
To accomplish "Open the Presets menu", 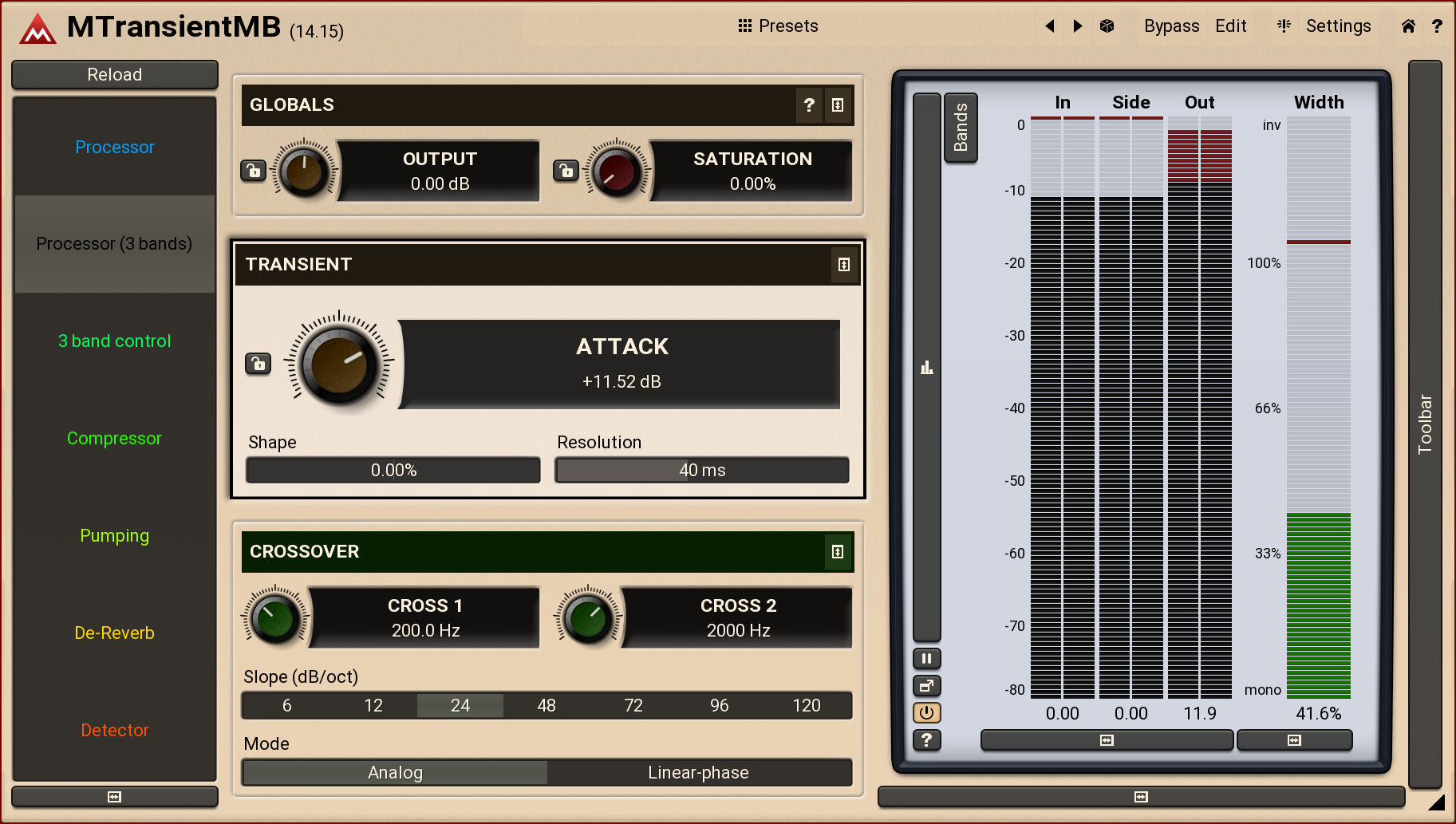I will [x=778, y=26].
